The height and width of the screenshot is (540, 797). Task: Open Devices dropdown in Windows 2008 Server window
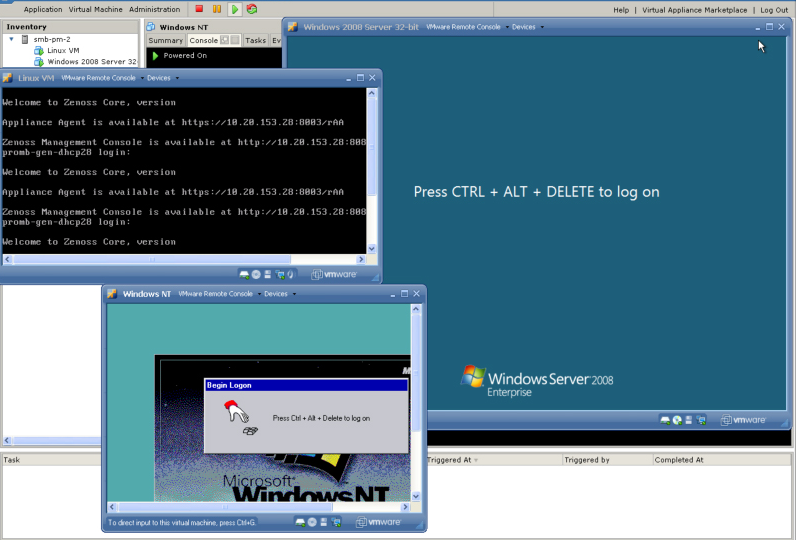pos(528,27)
